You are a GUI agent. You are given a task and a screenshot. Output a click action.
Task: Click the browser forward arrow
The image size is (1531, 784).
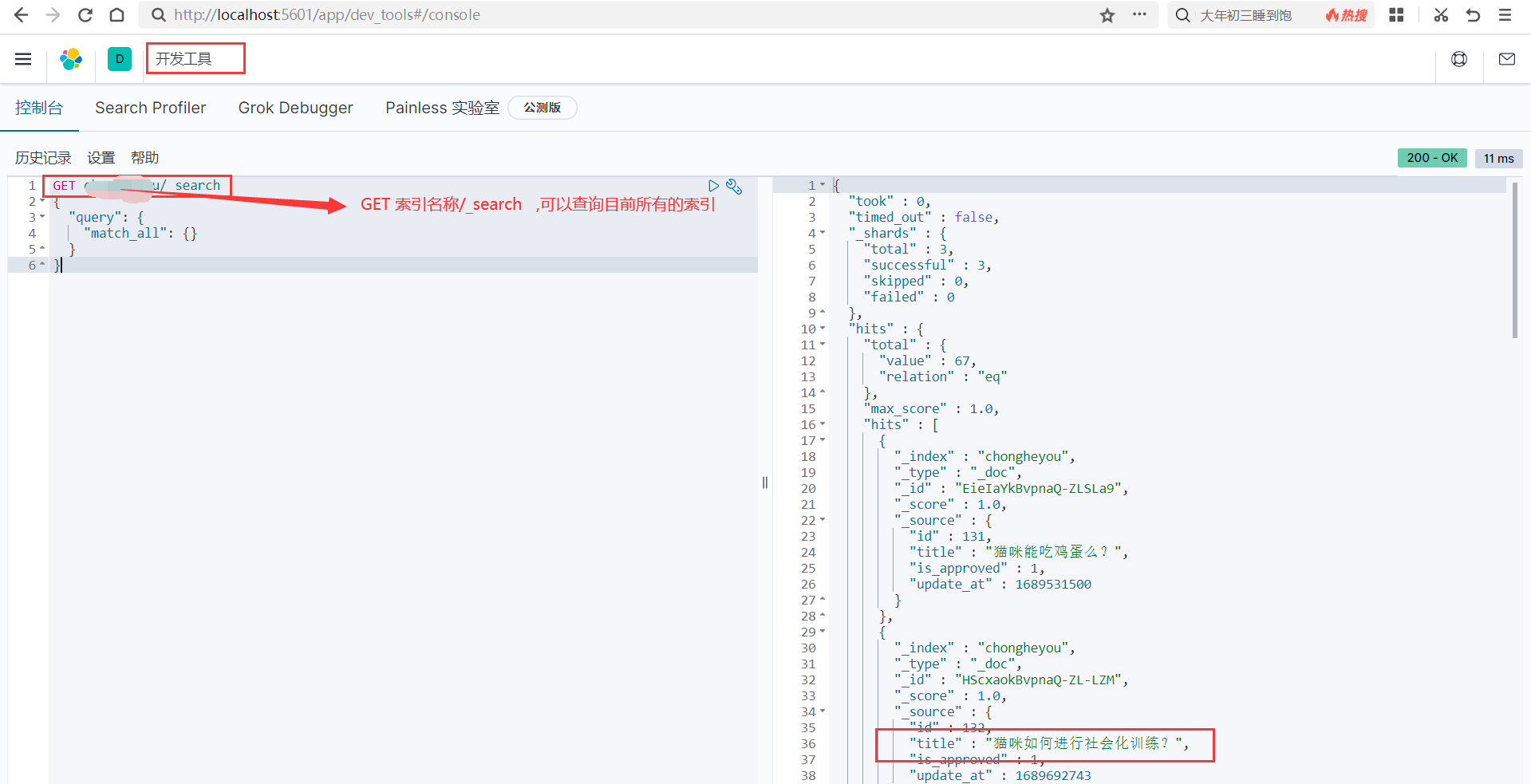click(53, 15)
